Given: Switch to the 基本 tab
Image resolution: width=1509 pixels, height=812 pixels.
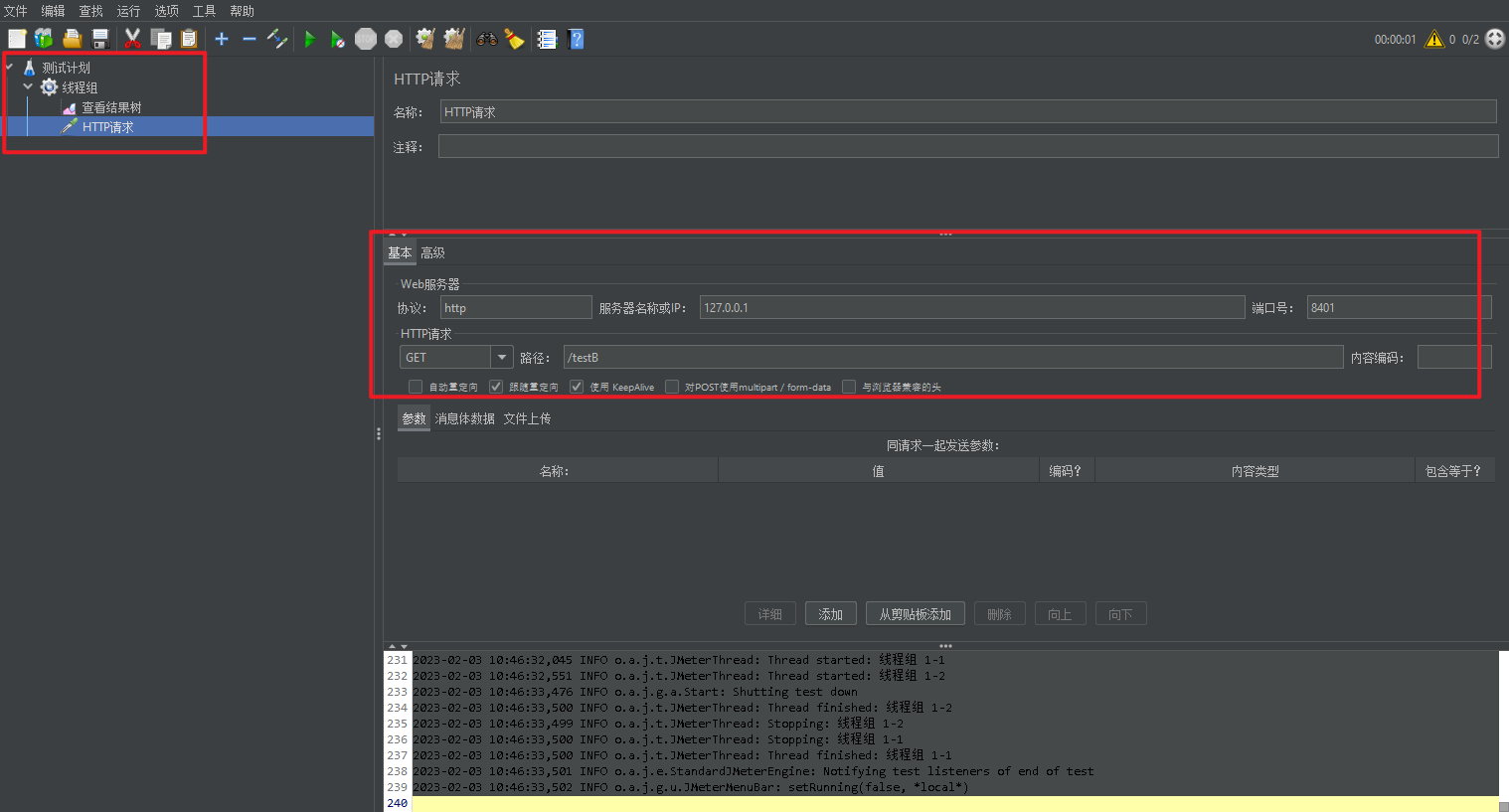Looking at the screenshot, I should (400, 252).
